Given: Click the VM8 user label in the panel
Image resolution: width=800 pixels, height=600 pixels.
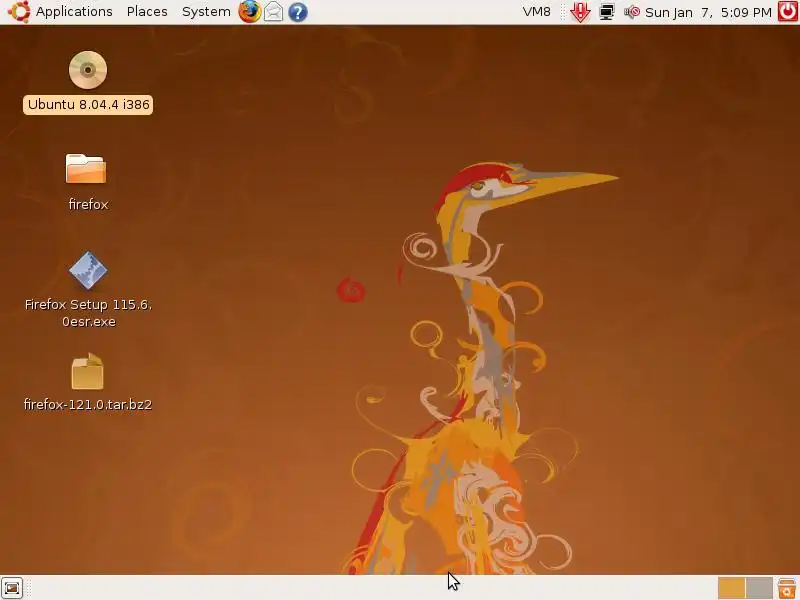Looking at the screenshot, I should [x=536, y=11].
